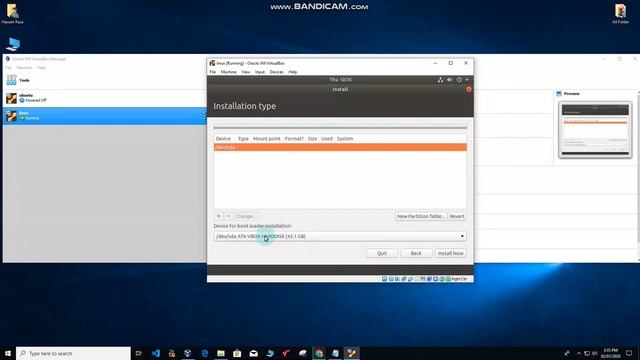
Task: Click the Mount point column header
Action: (x=267, y=139)
